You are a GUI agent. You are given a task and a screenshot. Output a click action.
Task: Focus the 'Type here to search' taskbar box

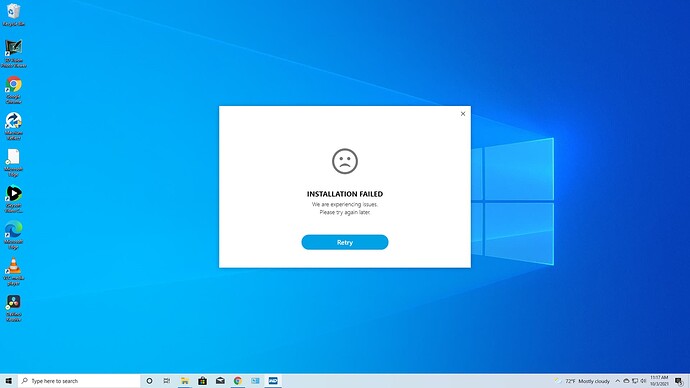[x=79, y=381]
